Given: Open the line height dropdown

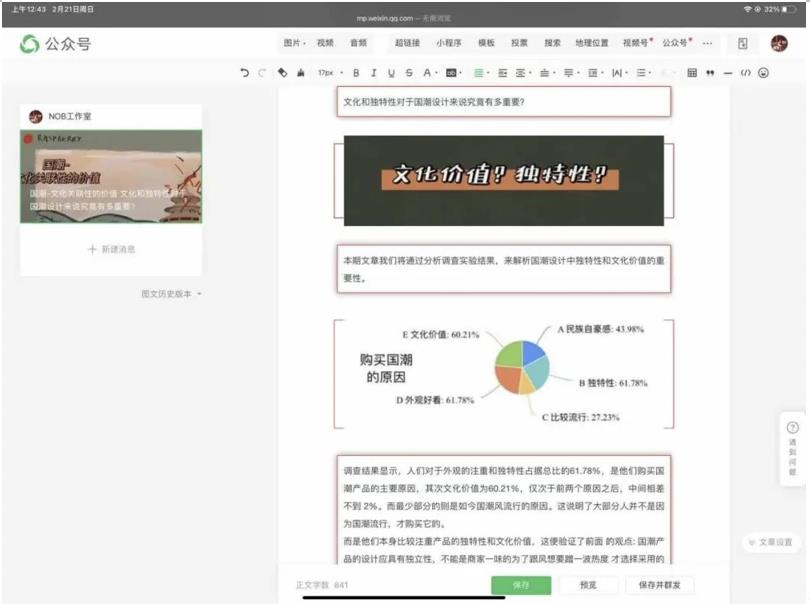Looking at the screenshot, I should point(596,73).
